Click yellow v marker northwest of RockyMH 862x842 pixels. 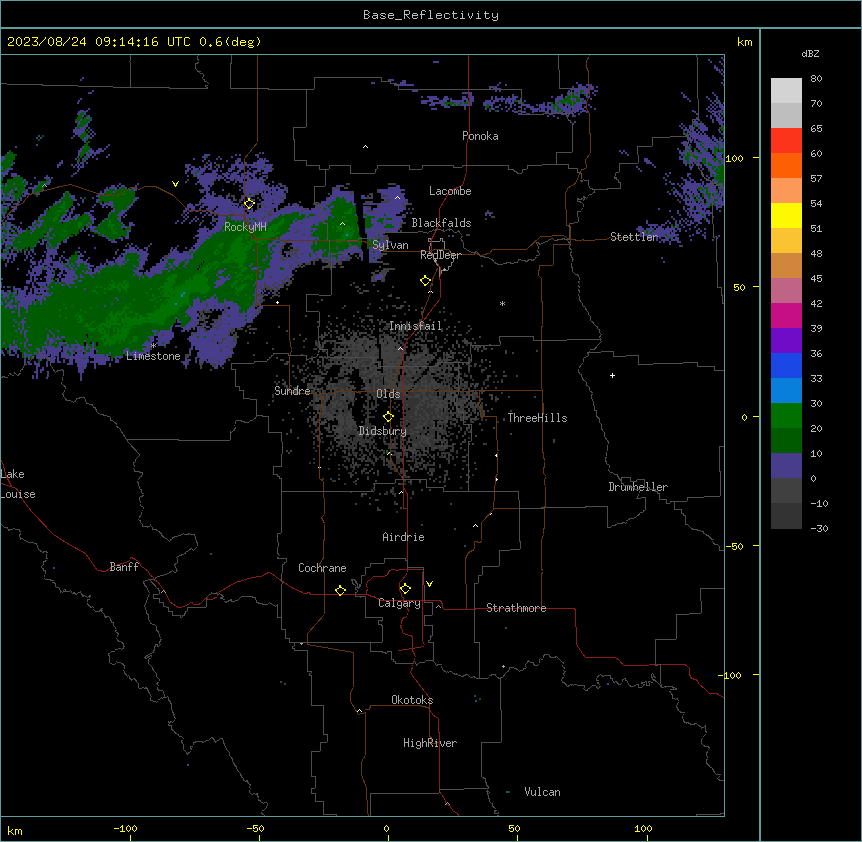[175, 184]
